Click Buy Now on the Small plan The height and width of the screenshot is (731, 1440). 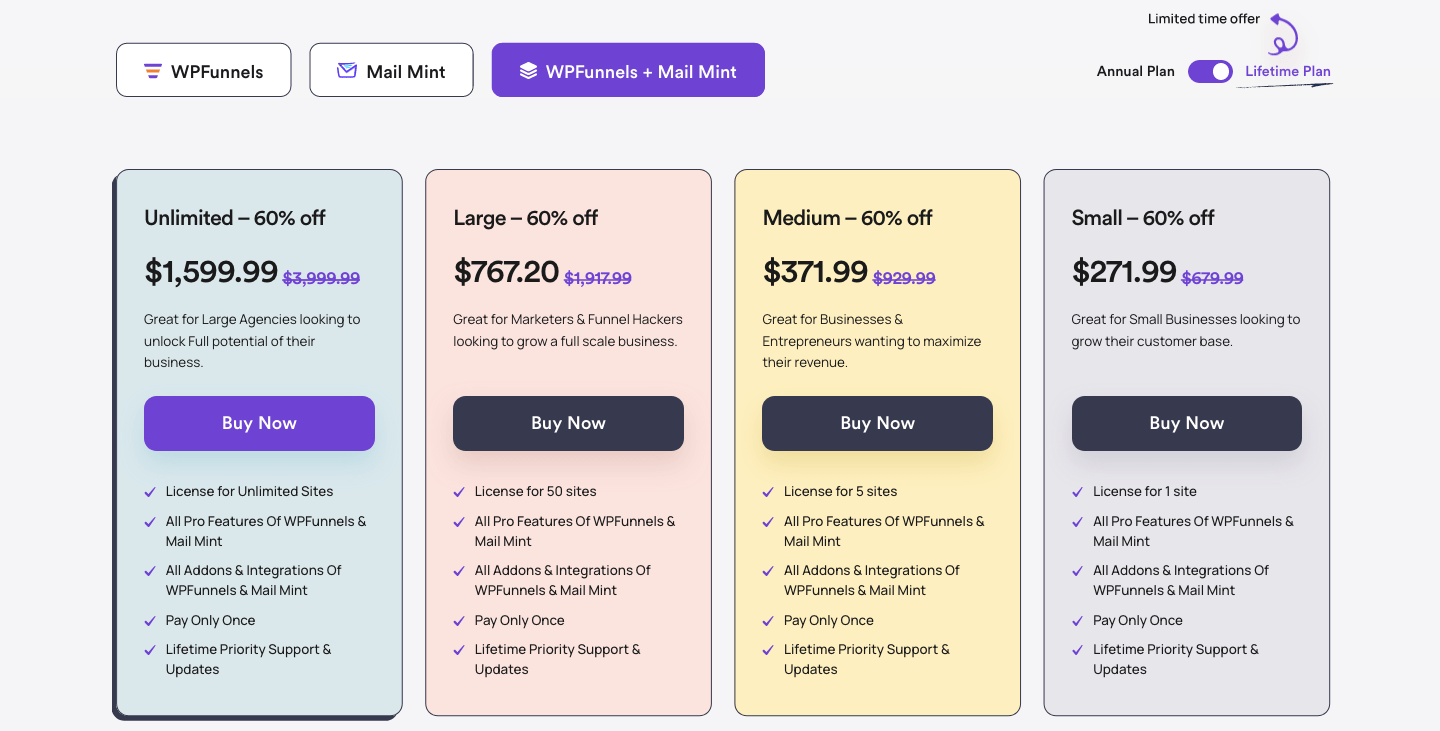point(1186,423)
